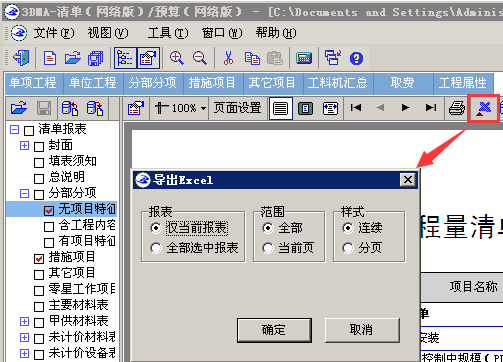Check the 主要材料表 checkbox
The width and height of the screenshot is (503, 362).
click(x=39, y=307)
